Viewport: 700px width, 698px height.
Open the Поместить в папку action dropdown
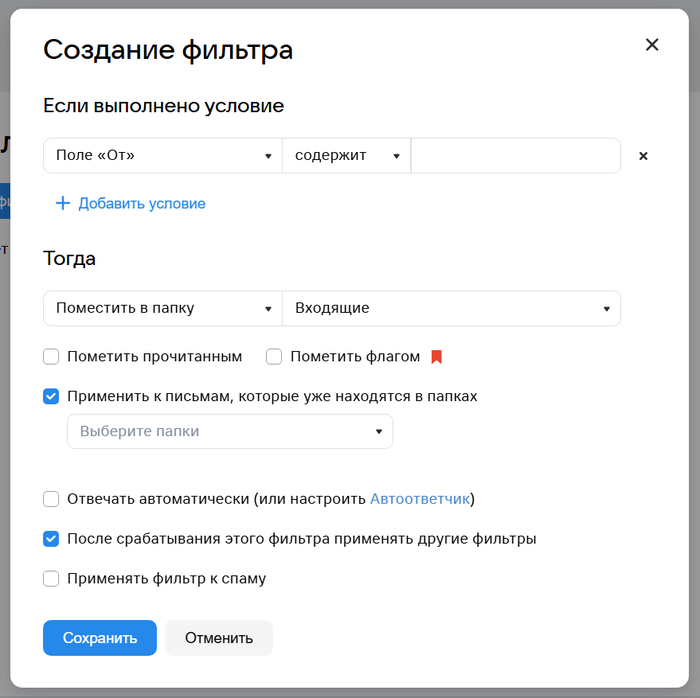pos(163,308)
